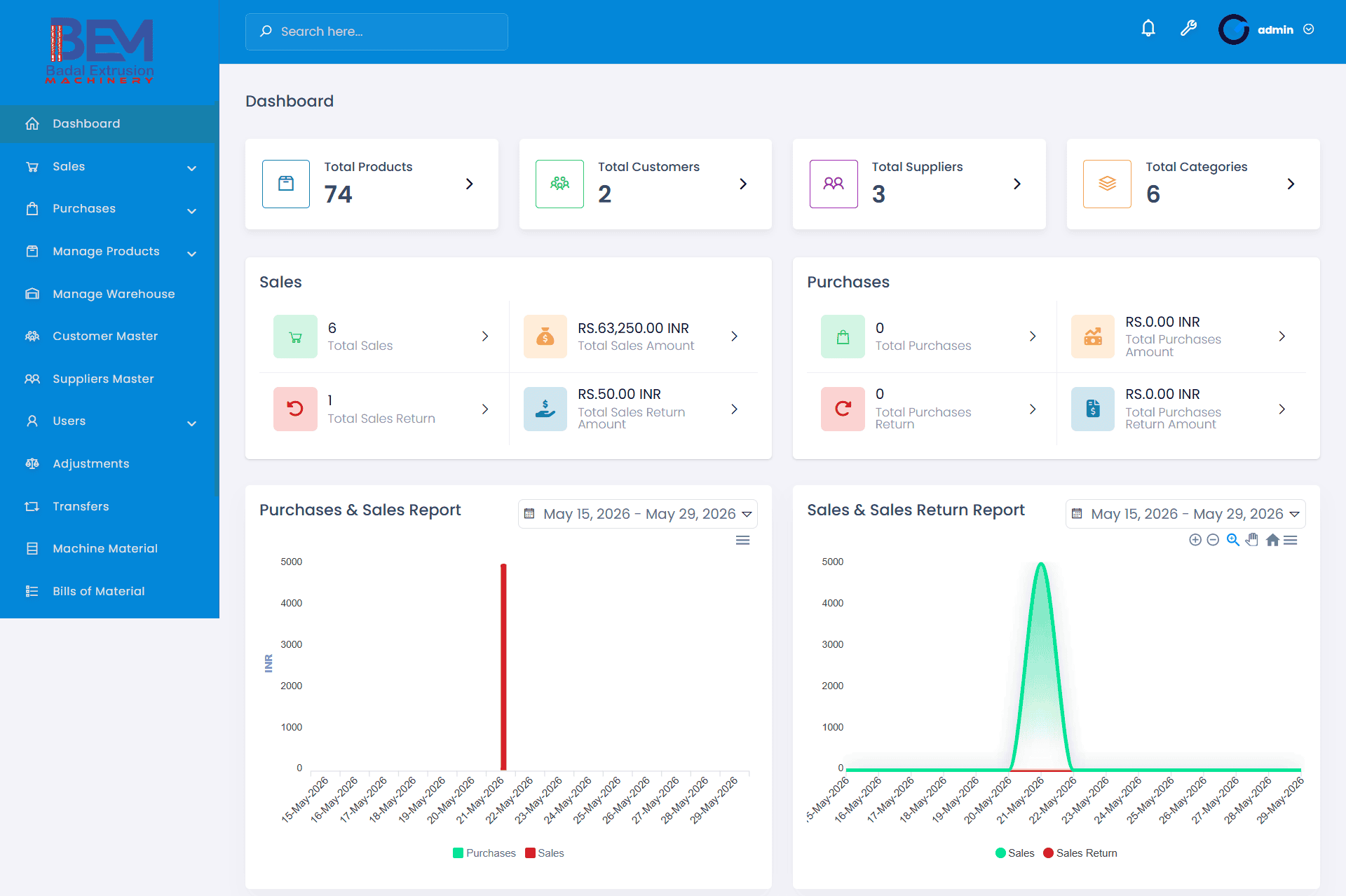View Total Sales details arrow
The image size is (1346, 896).
tap(485, 337)
